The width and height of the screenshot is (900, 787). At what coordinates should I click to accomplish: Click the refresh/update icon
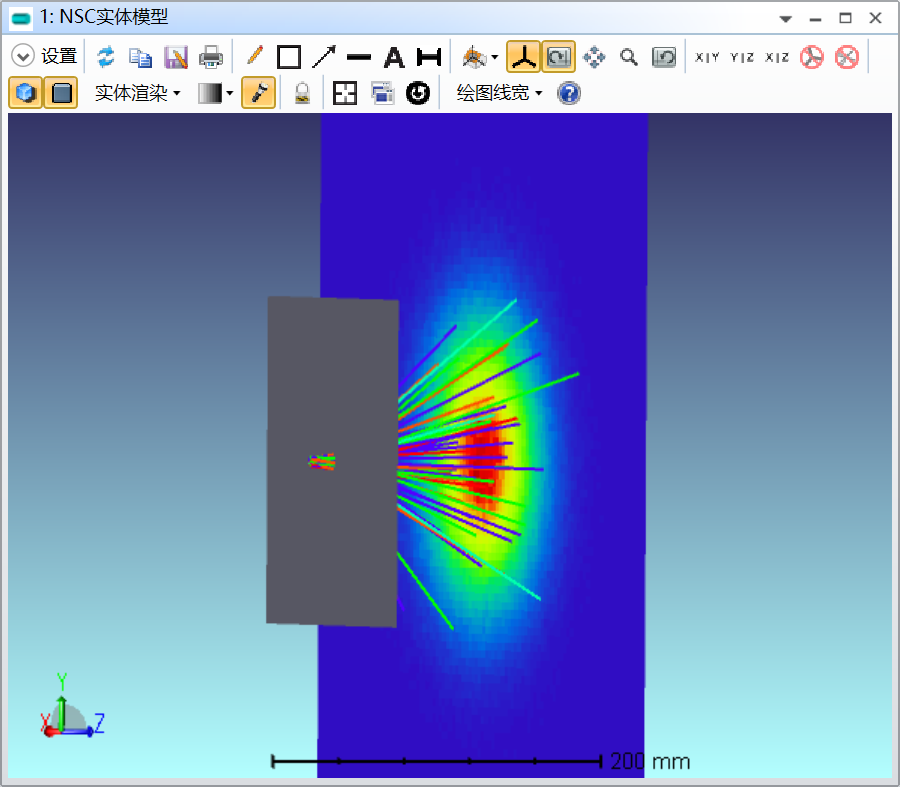pos(106,57)
